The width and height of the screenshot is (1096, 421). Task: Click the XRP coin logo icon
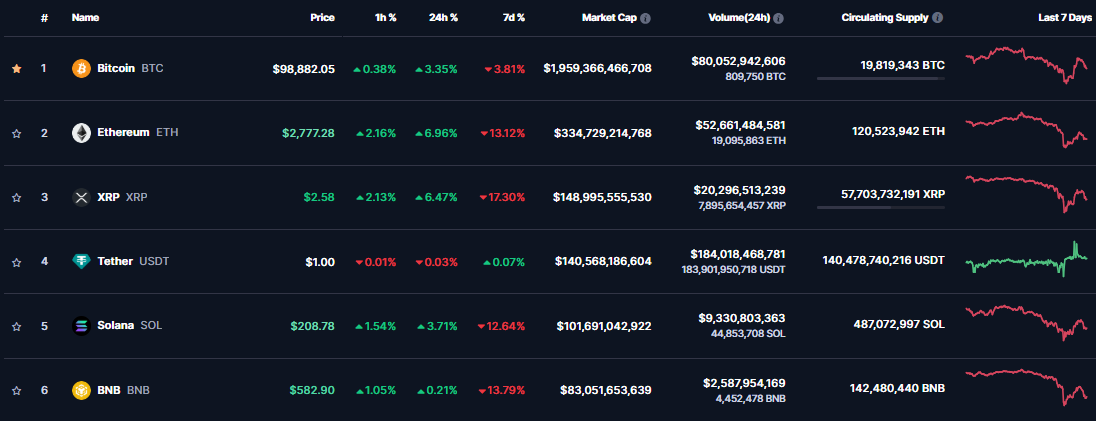point(81,197)
